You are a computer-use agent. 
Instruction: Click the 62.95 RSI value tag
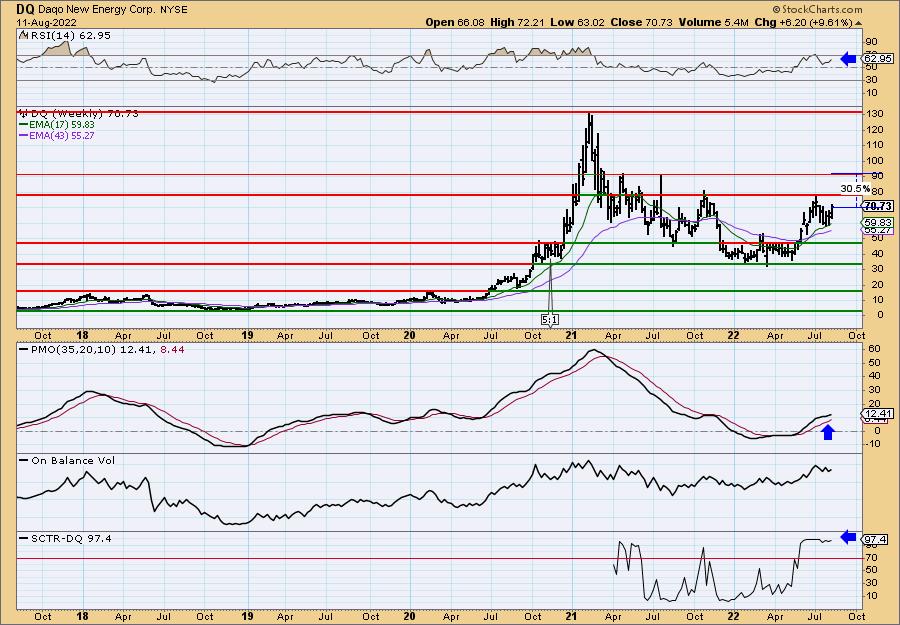tap(878, 59)
